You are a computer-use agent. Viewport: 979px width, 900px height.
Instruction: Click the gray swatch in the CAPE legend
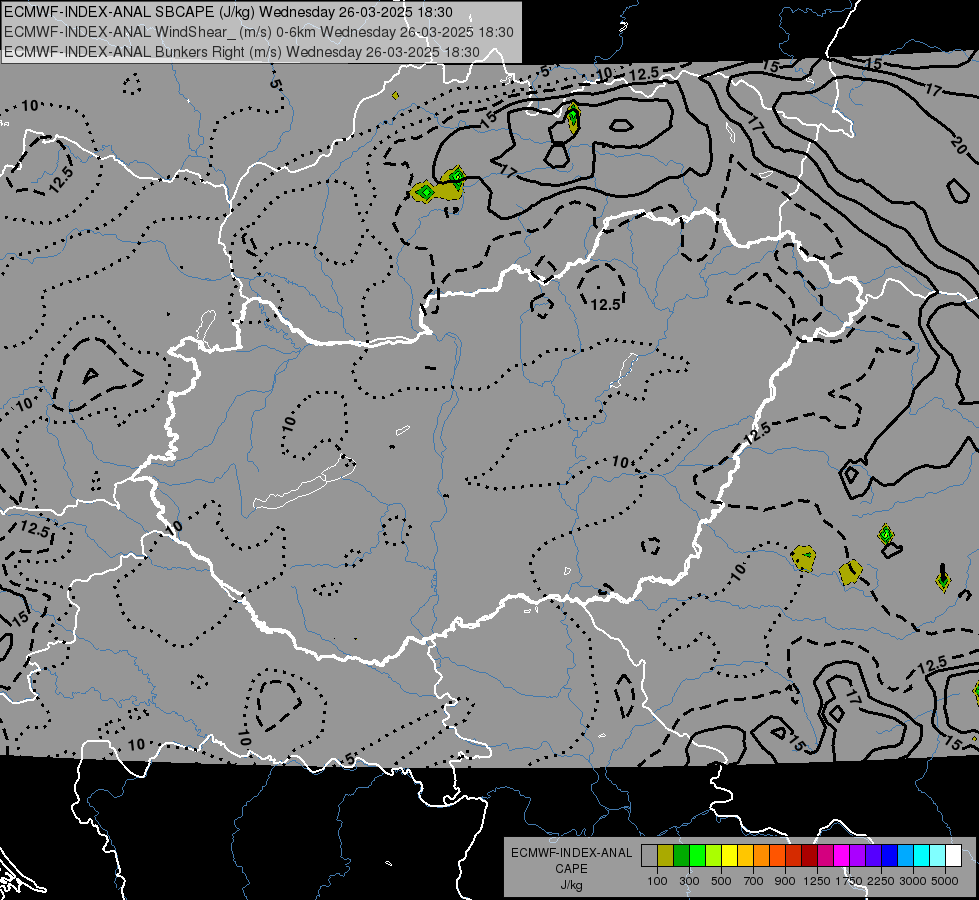coord(649,855)
